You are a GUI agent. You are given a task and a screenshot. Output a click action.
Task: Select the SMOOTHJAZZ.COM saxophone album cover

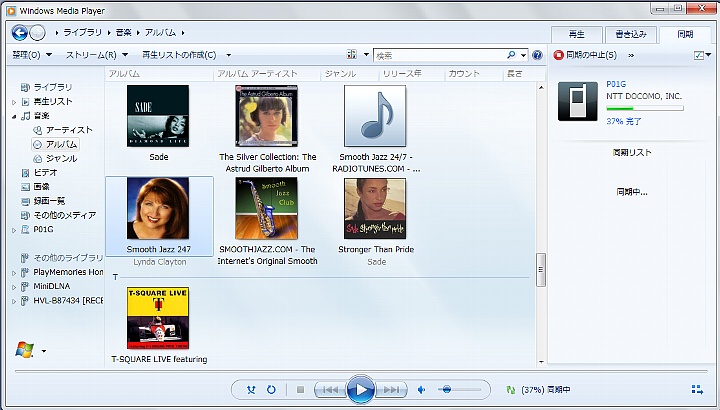point(266,208)
